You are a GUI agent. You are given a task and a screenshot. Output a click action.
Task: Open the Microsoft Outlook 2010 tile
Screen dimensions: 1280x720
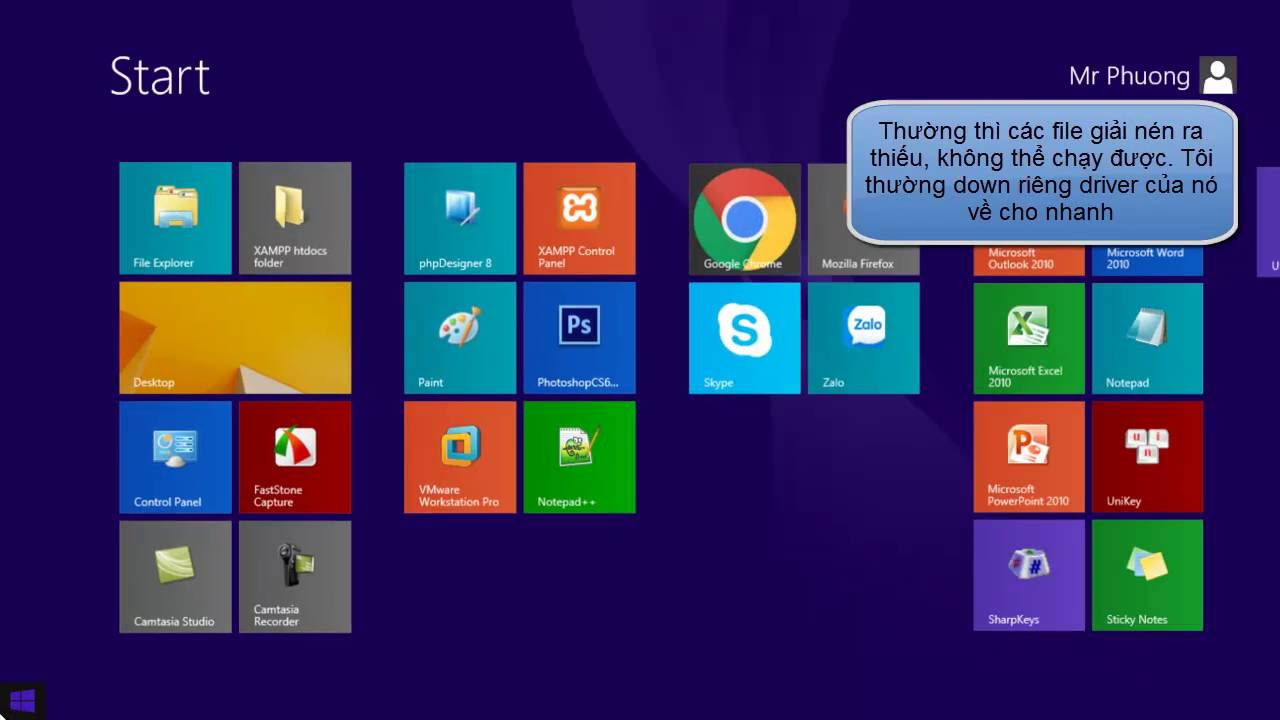(1029, 260)
